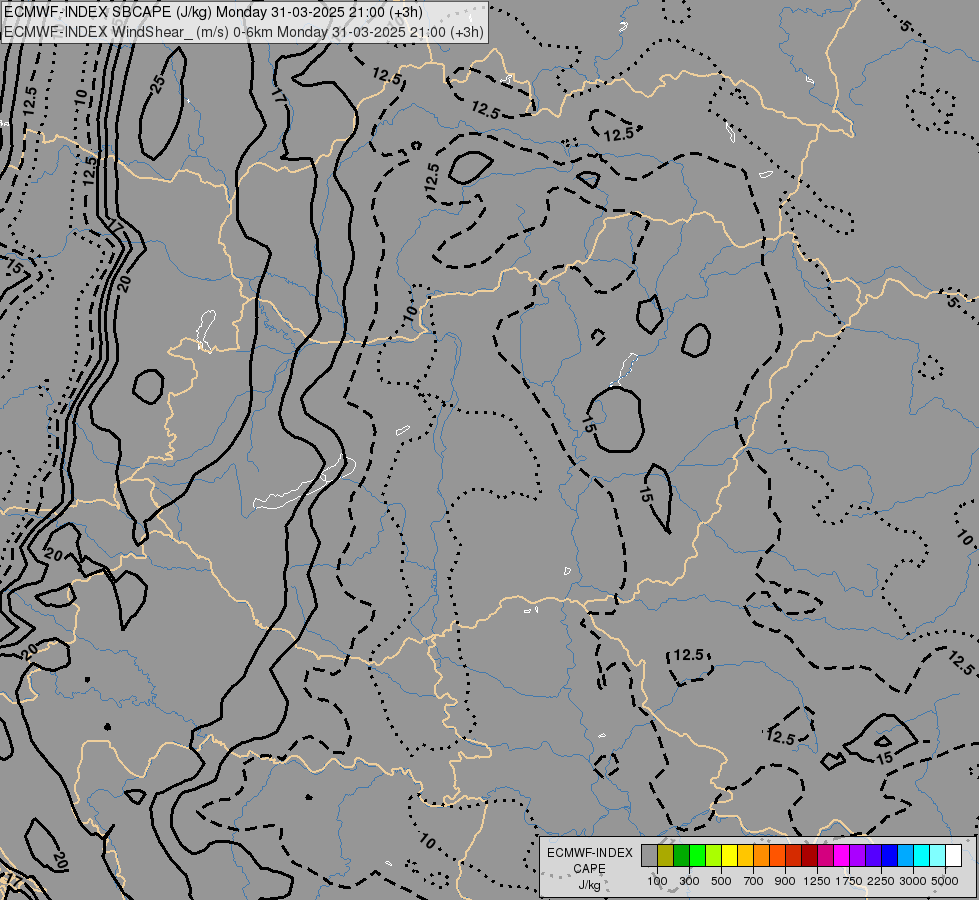Image resolution: width=979 pixels, height=900 pixels.
Task: Choose the crimson pink swatch right of 1250 tick
Action: pyautogui.click(x=825, y=856)
